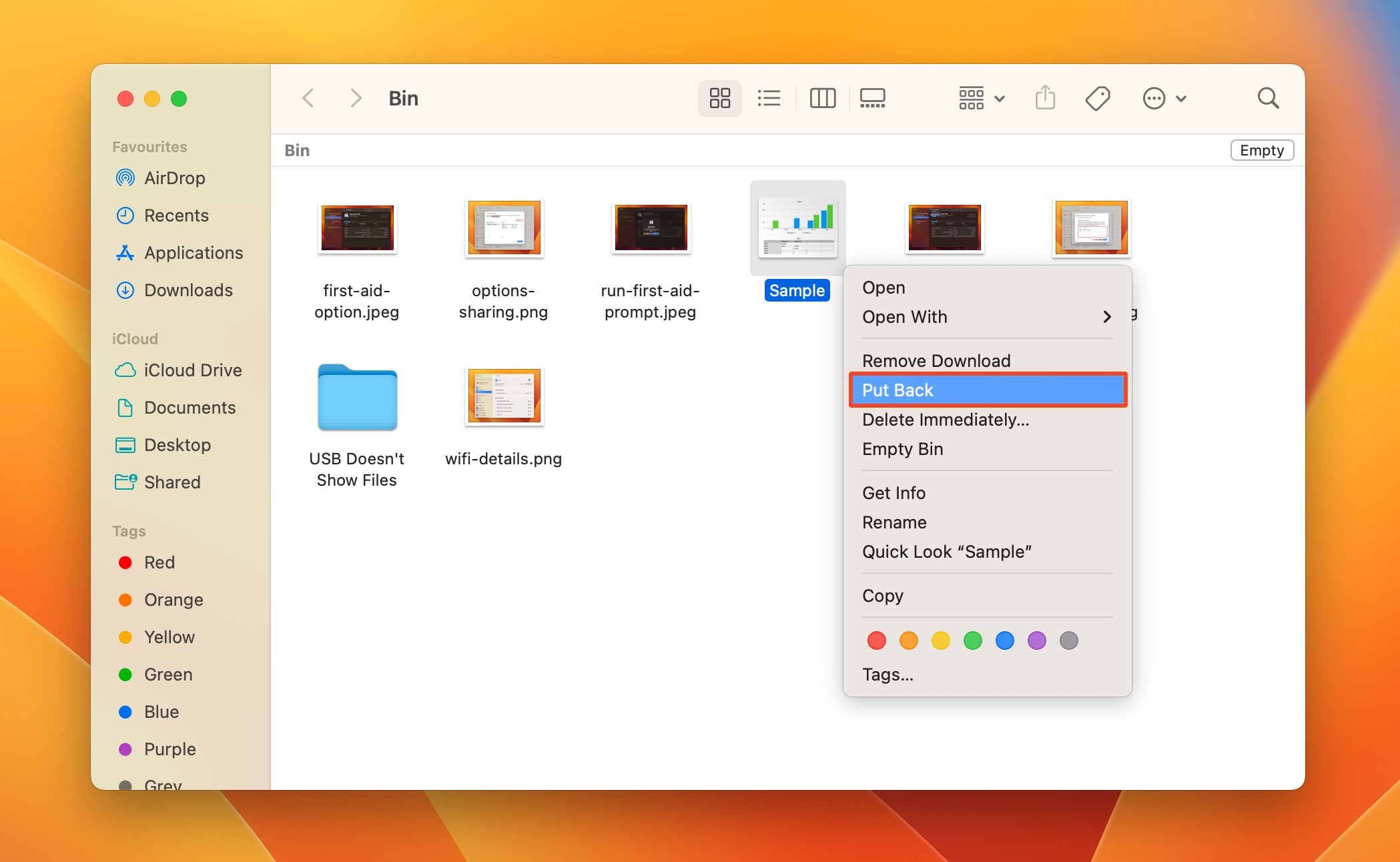1400x862 pixels.
Task: Select the USB Doesn't Show Files folder
Action: click(357, 398)
